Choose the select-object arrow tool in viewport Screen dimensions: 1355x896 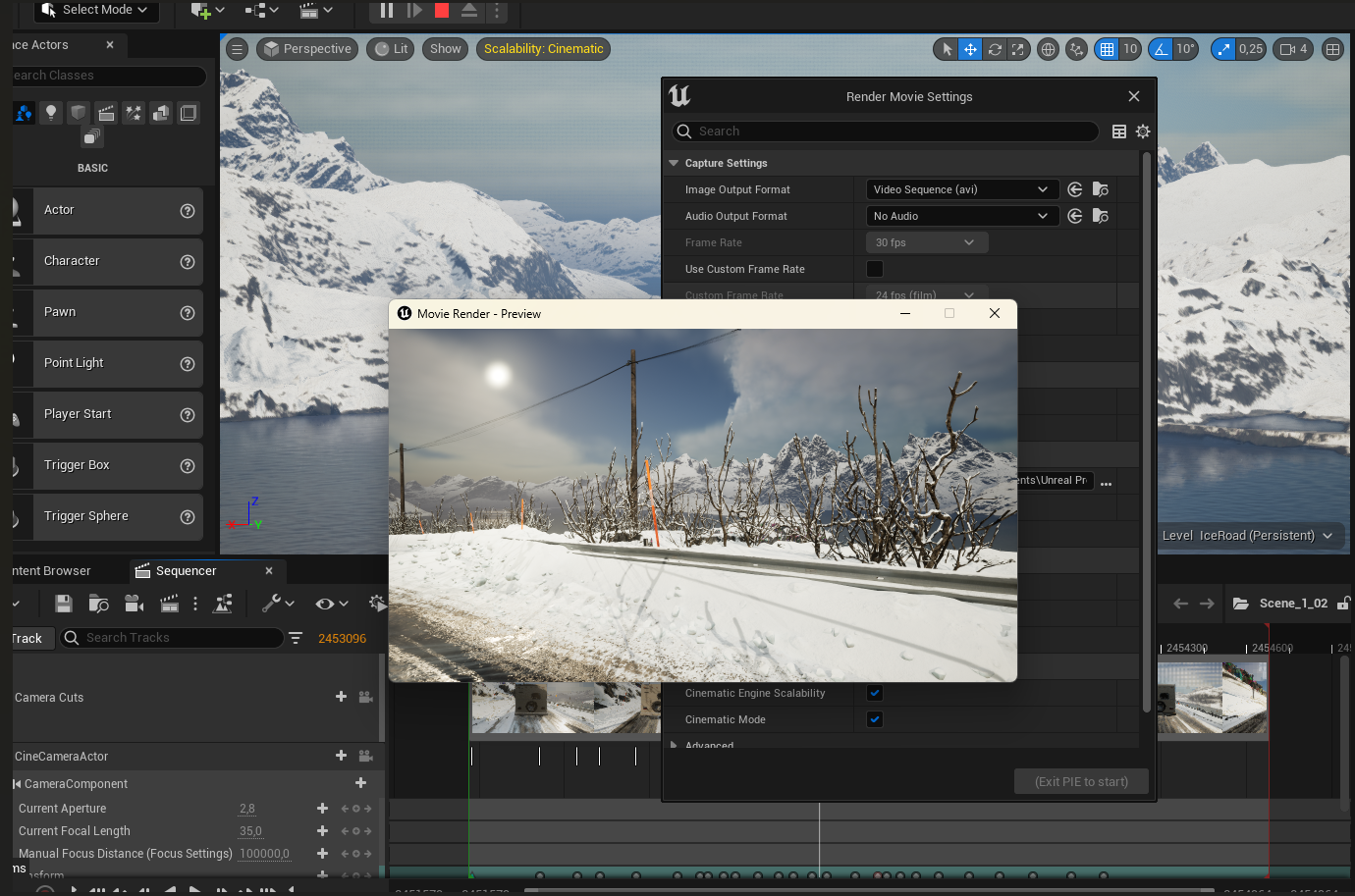[x=947, y=49]
